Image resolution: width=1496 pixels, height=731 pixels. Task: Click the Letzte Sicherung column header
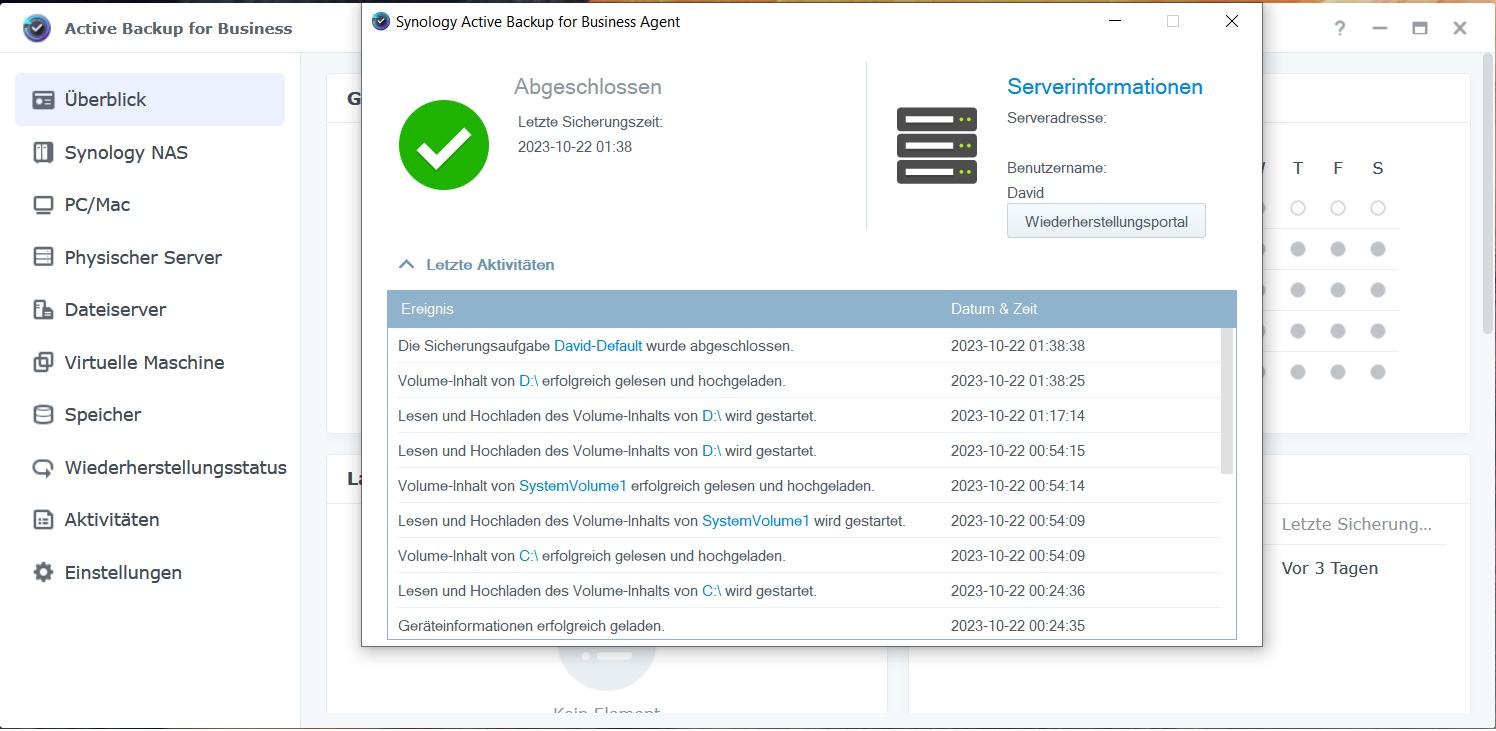(1357, 524)
